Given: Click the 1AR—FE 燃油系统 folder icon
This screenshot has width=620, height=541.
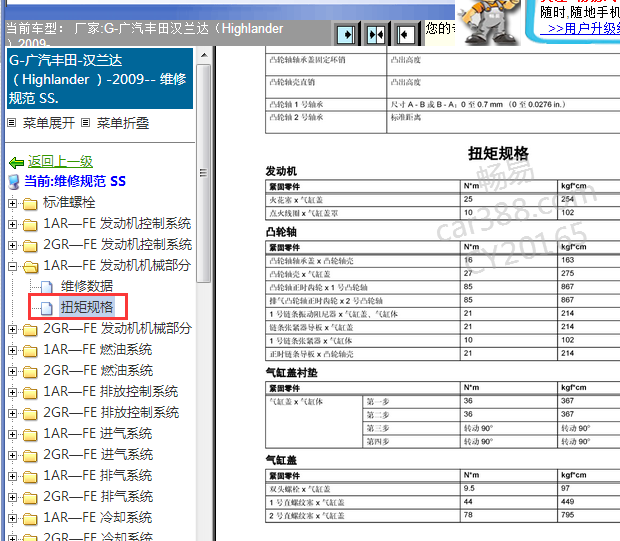Looking at the screenshot, I should [x=30, y=350].
